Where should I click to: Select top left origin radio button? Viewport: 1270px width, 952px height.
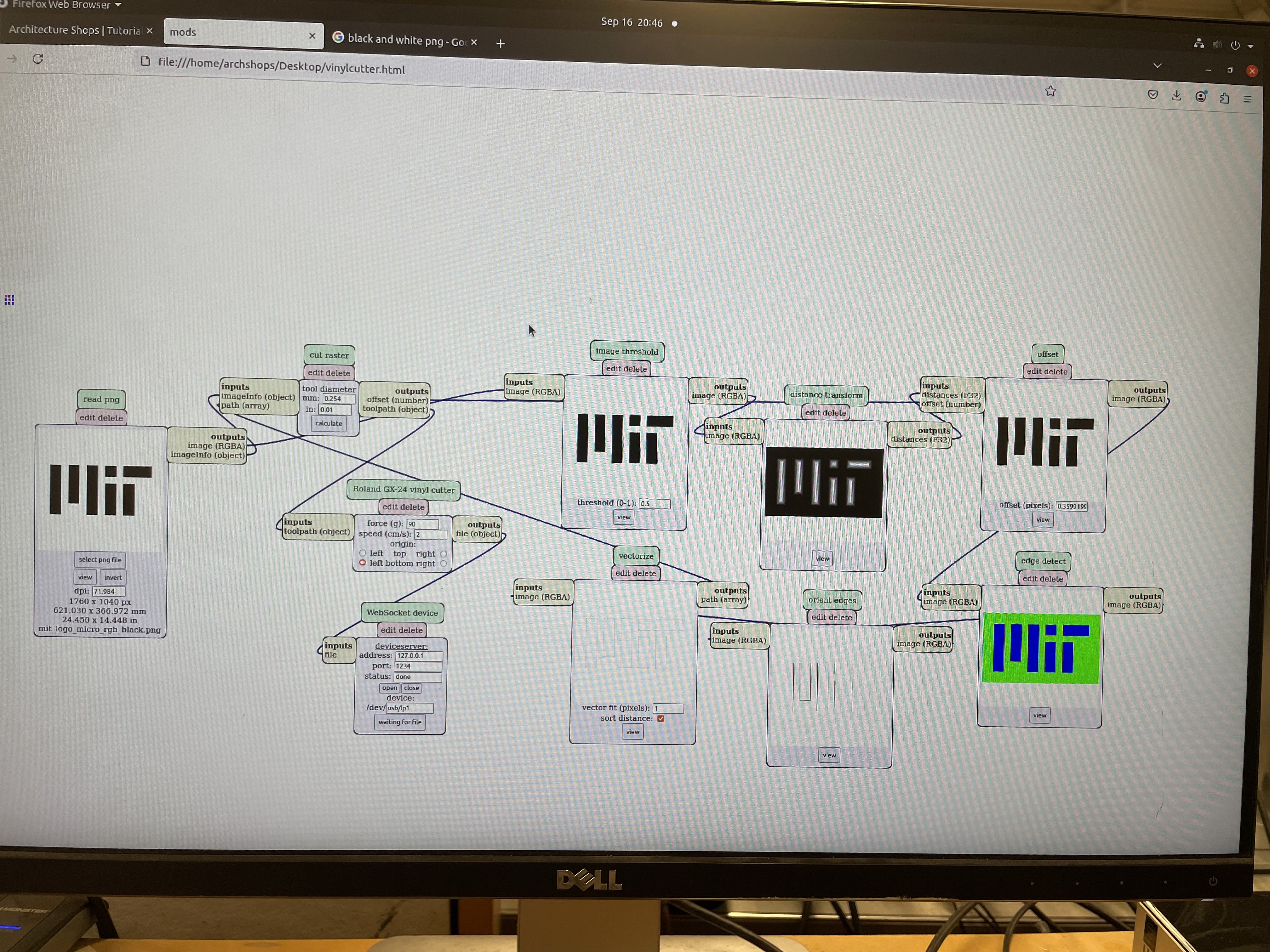click(x=362, y=553)
